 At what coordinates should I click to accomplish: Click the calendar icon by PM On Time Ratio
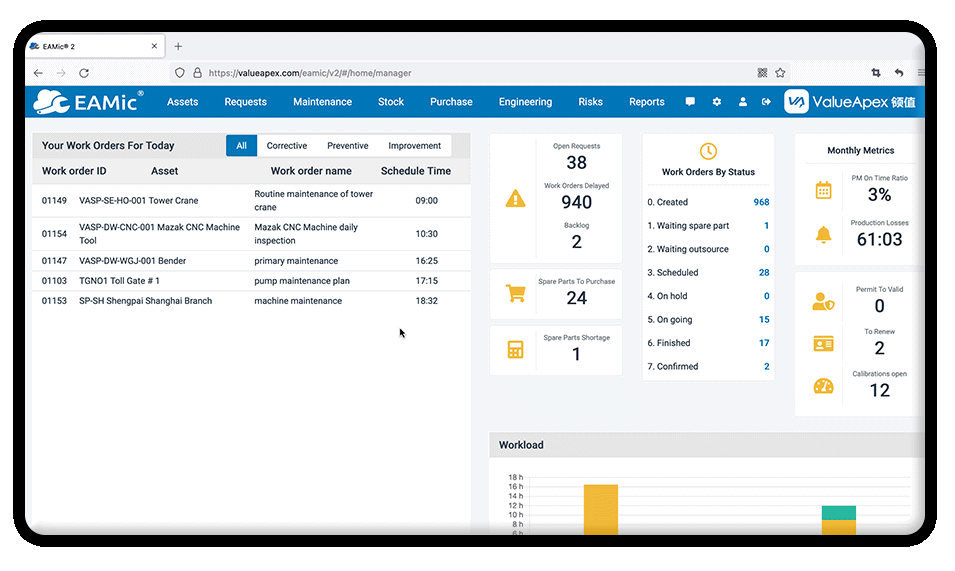823,190
